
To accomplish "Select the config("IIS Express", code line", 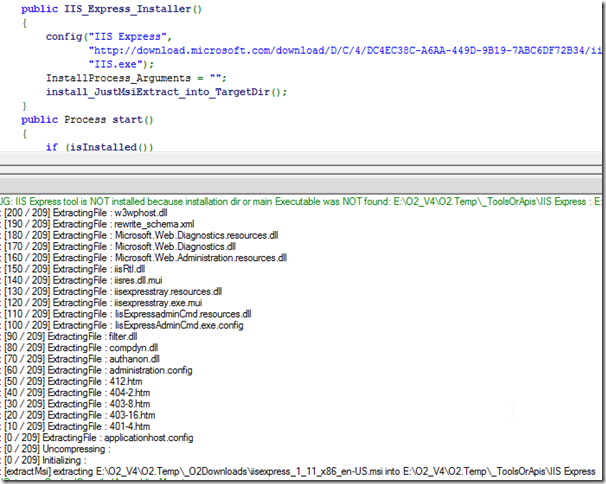I will tap(109, 37).
